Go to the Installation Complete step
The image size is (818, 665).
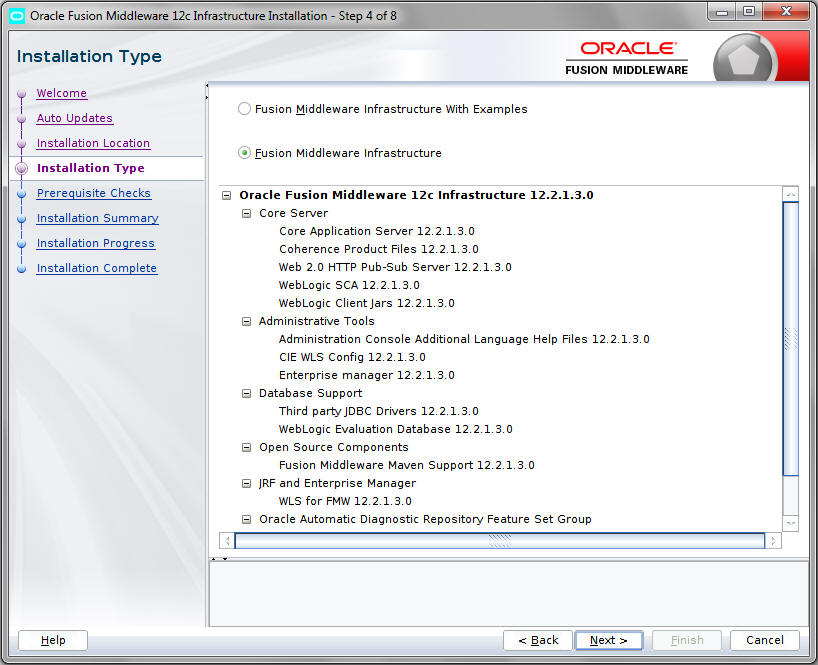coord(97,269)
